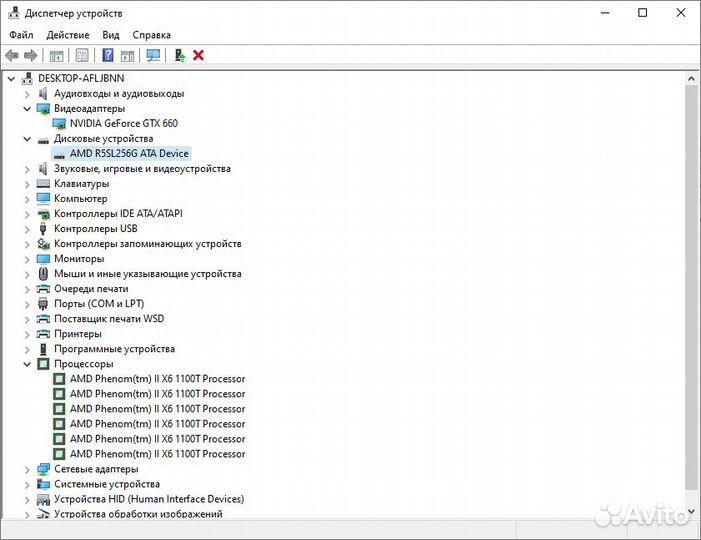Click the NVIDIA GeForce GTX 660 icon
The height and width of the screenshot is (540, 701).
tap(59, 123)
